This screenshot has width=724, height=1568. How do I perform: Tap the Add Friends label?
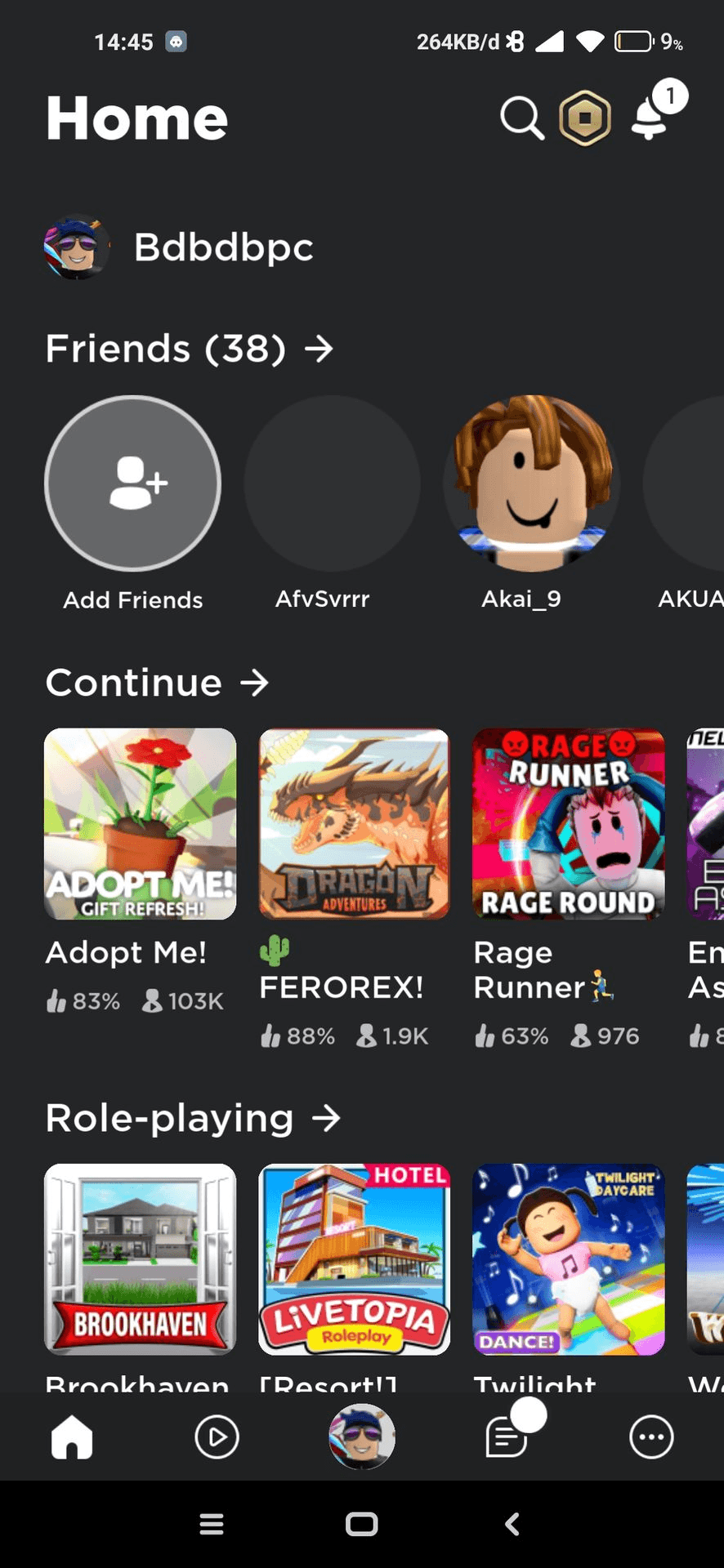tap(133, 600)
